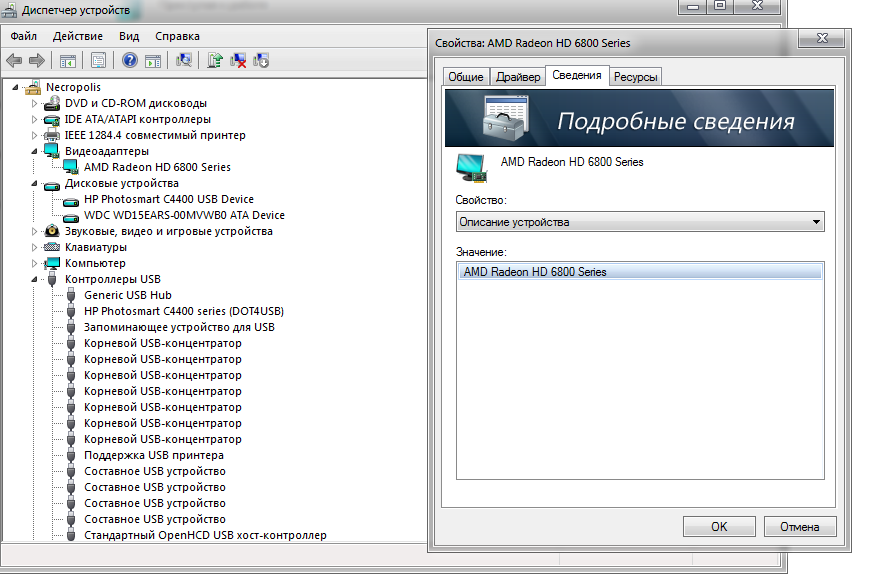Viewport: 880px width, 584px height.
Task: Click OK in the properties dialog
Action: tap(719, 527)
